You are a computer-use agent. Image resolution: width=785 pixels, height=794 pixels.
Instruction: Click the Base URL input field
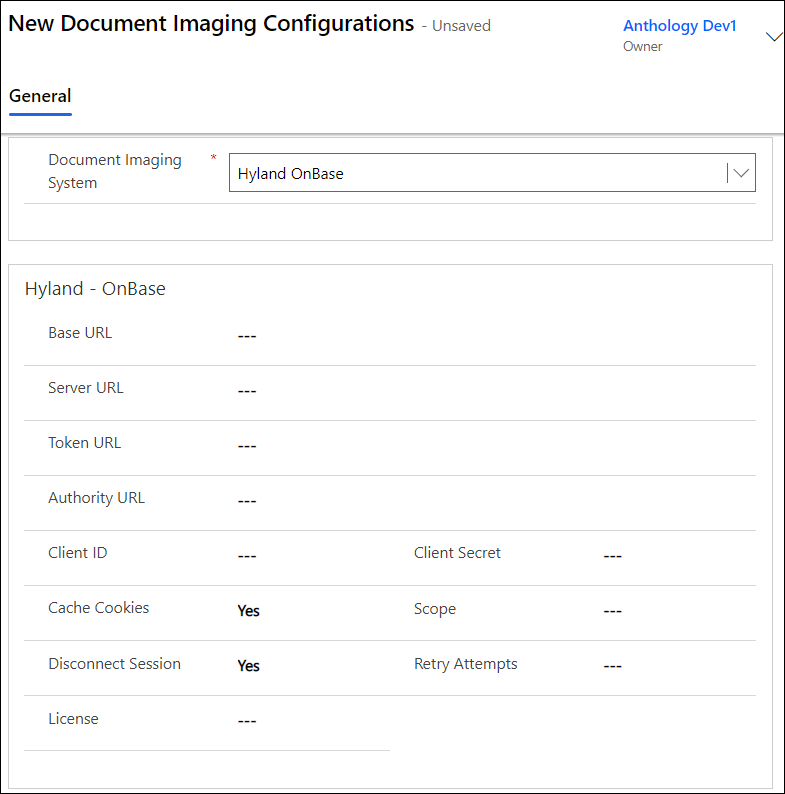(490, 336)
